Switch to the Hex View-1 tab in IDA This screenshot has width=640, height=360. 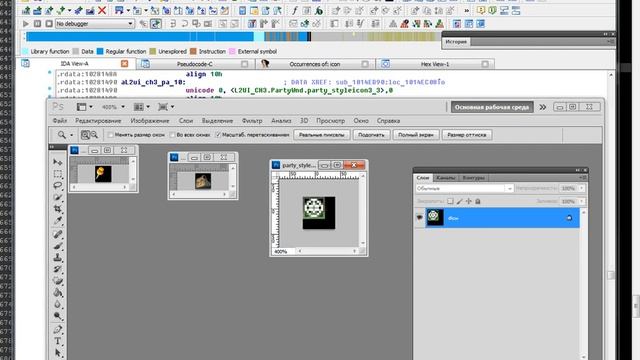435,64
